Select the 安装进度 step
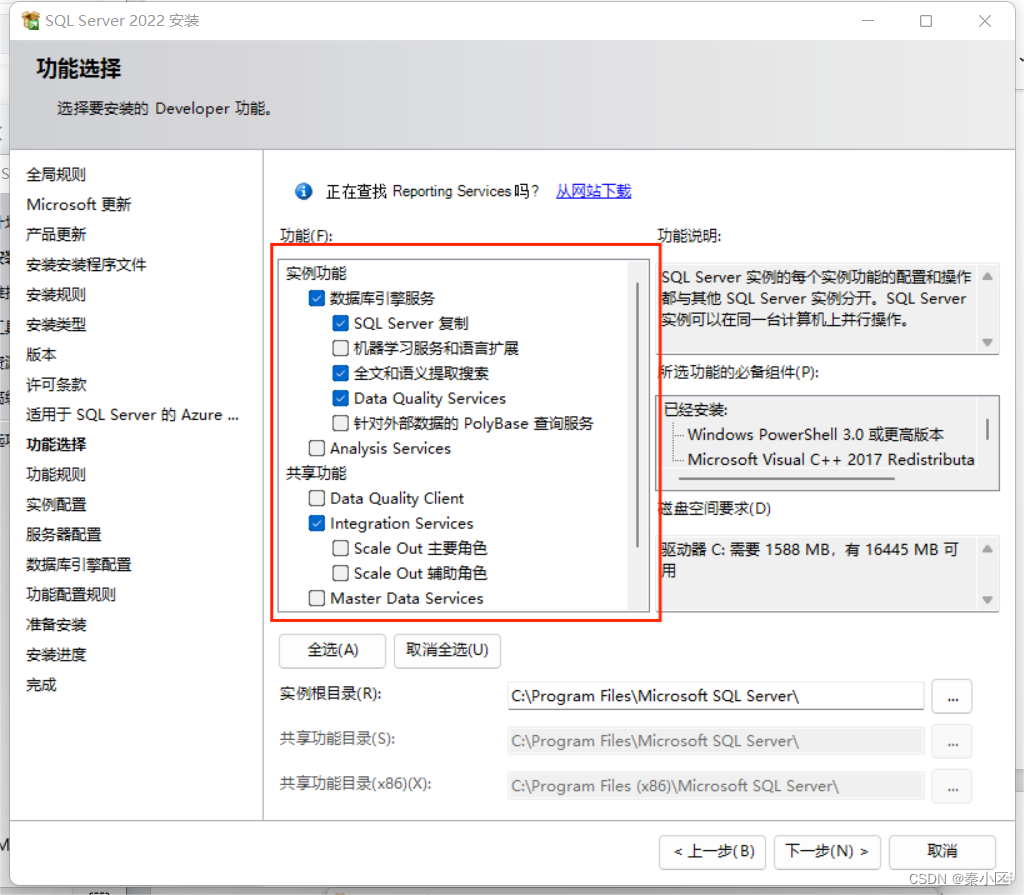 pos(56,655)
